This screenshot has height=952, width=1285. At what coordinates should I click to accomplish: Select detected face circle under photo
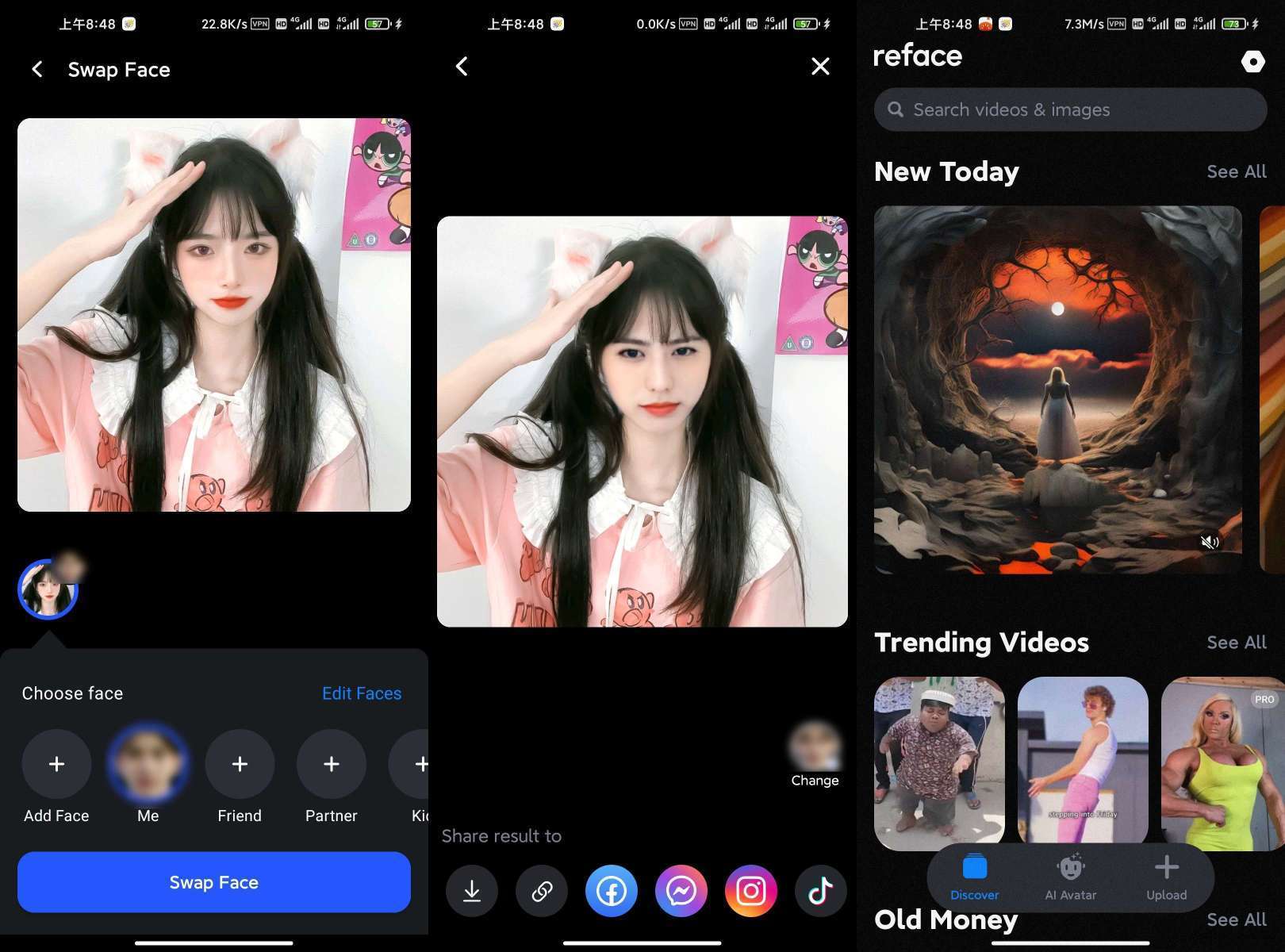click(48, 589)
